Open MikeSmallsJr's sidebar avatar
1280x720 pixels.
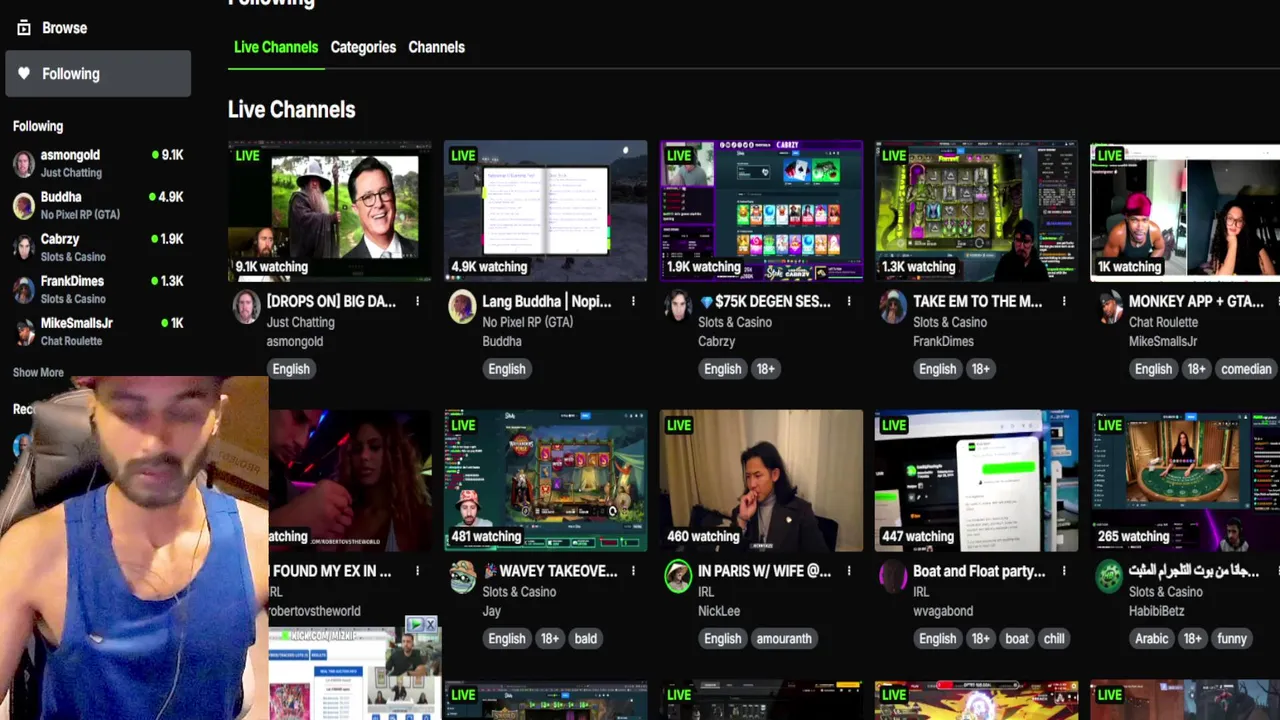pos(24,332)
